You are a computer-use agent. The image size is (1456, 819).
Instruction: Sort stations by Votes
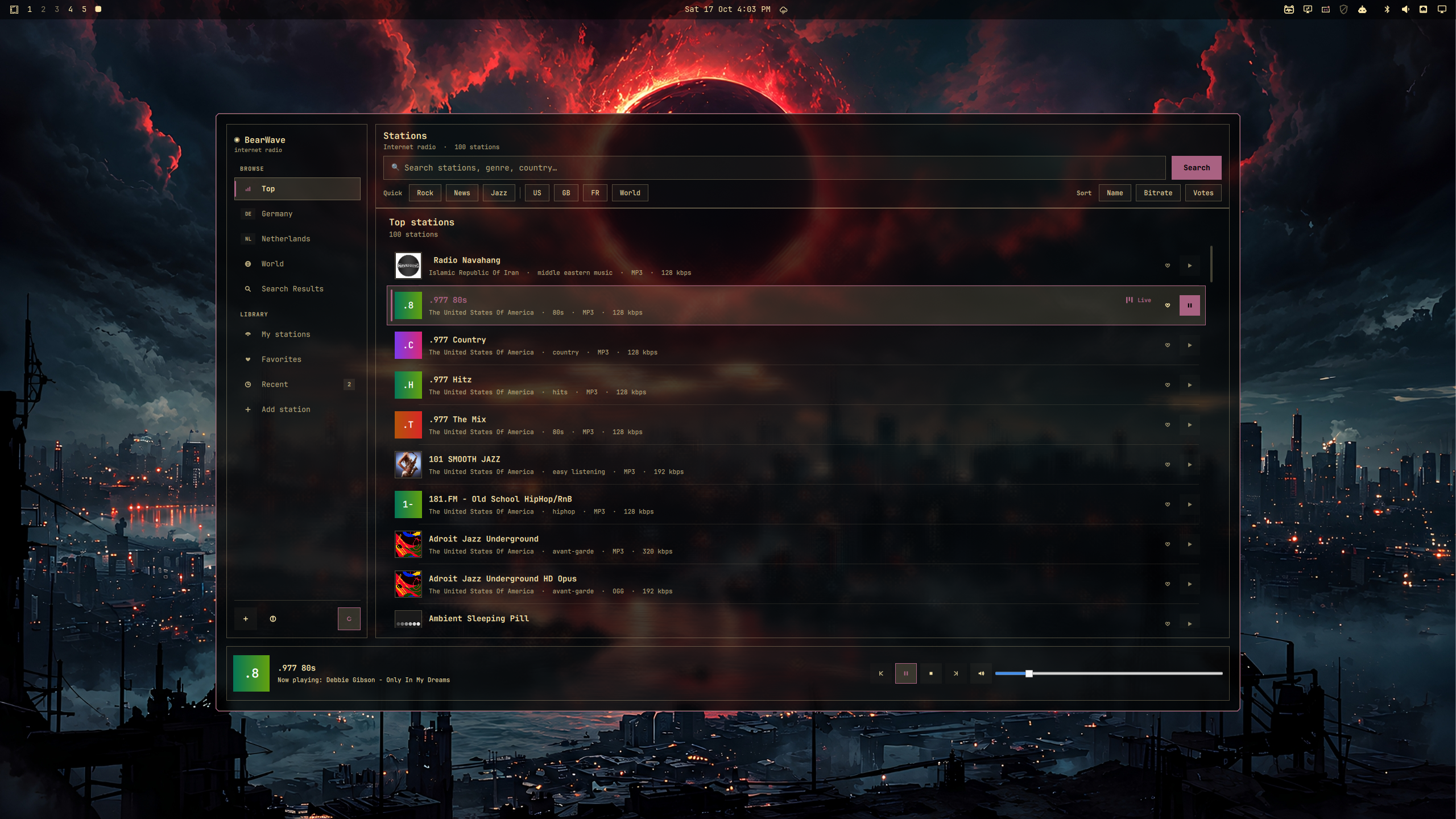(x=1203, y=193)
